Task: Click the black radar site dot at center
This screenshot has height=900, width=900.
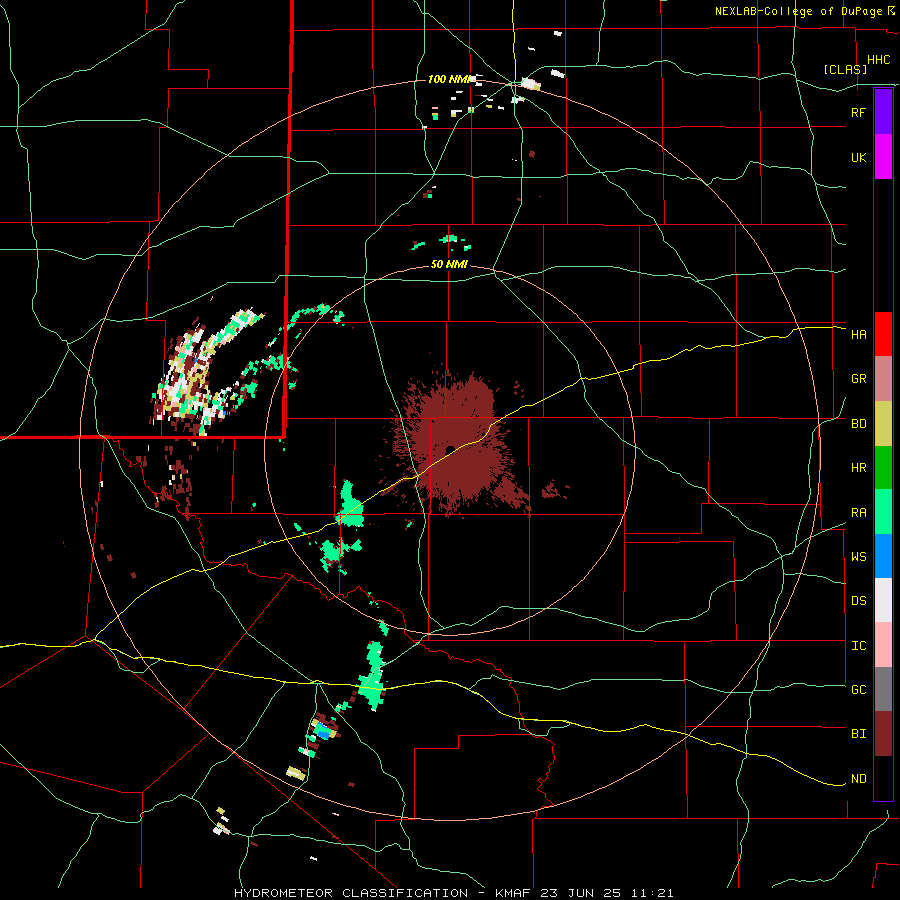Action: (x=450, y=449)
